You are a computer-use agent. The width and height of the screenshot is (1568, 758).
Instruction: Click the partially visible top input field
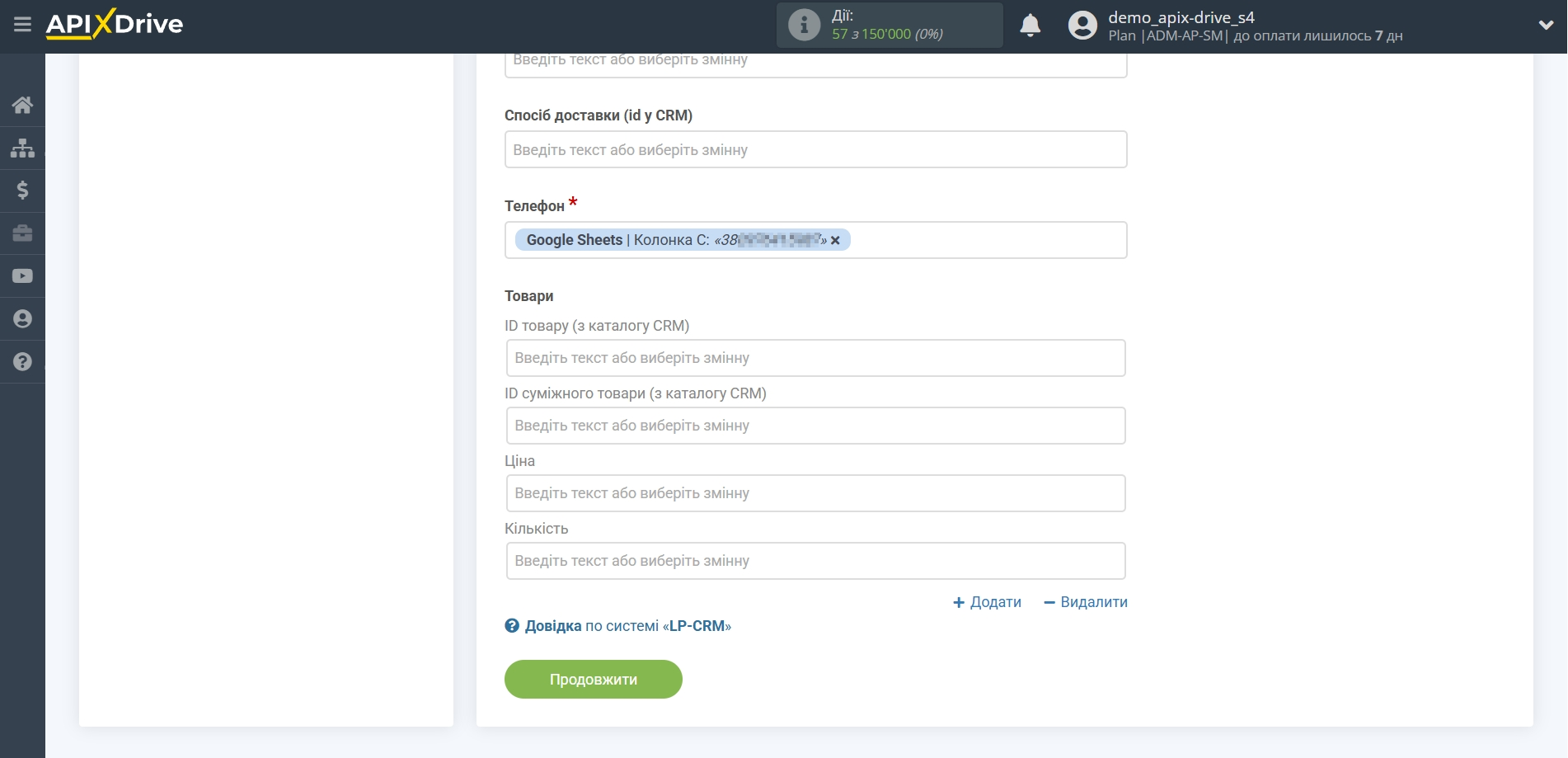pyautogui.click(x=815, y=65)
